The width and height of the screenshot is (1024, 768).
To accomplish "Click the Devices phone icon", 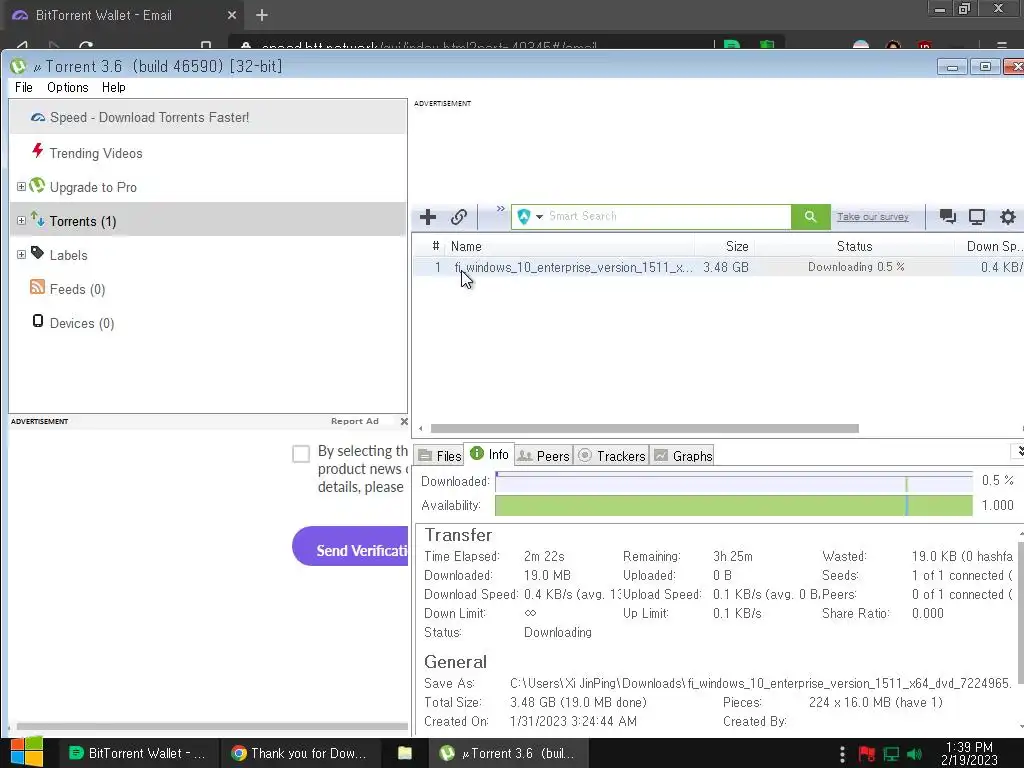I will point(38,321).
